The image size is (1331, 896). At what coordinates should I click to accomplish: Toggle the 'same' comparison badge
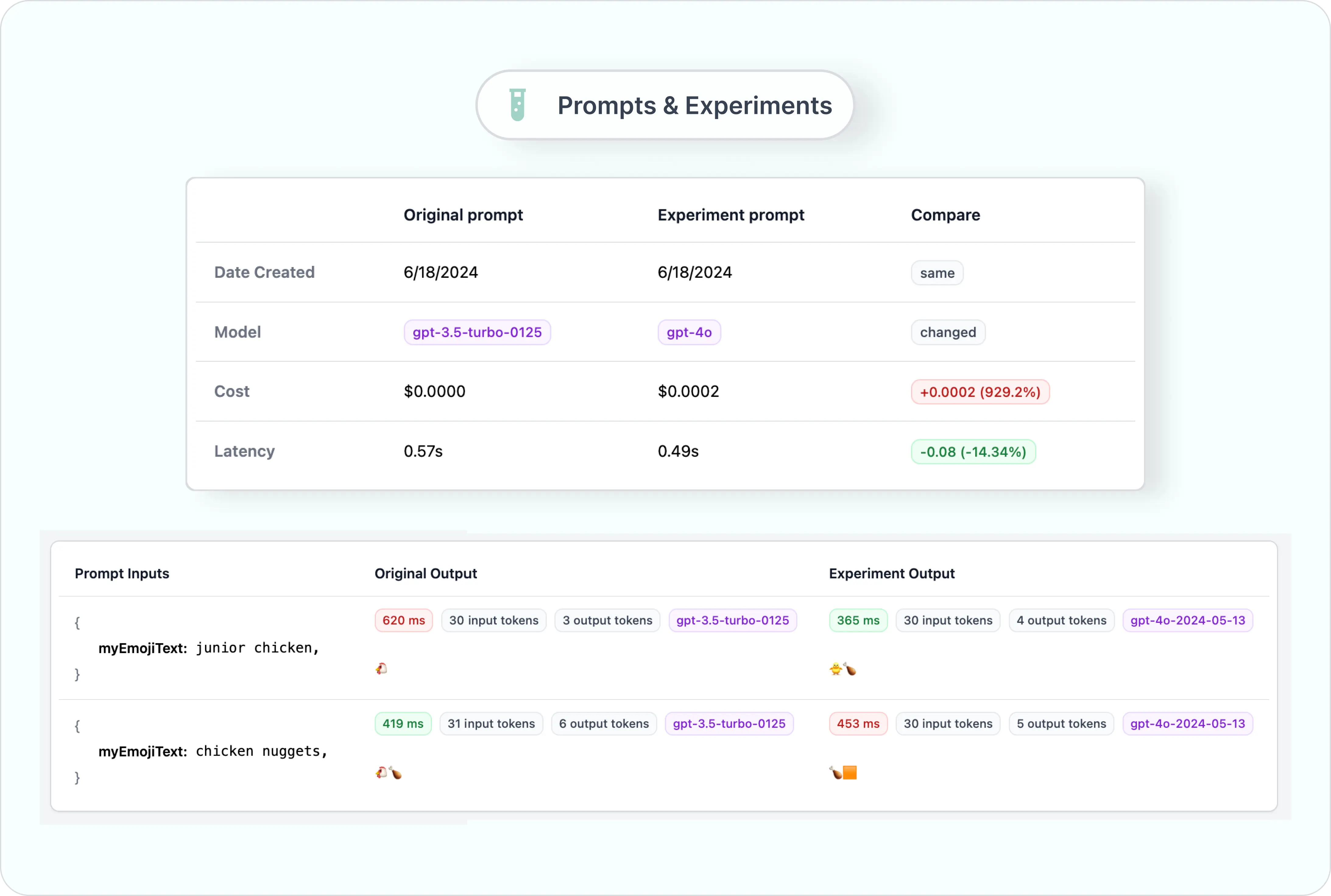click(937, 273)
